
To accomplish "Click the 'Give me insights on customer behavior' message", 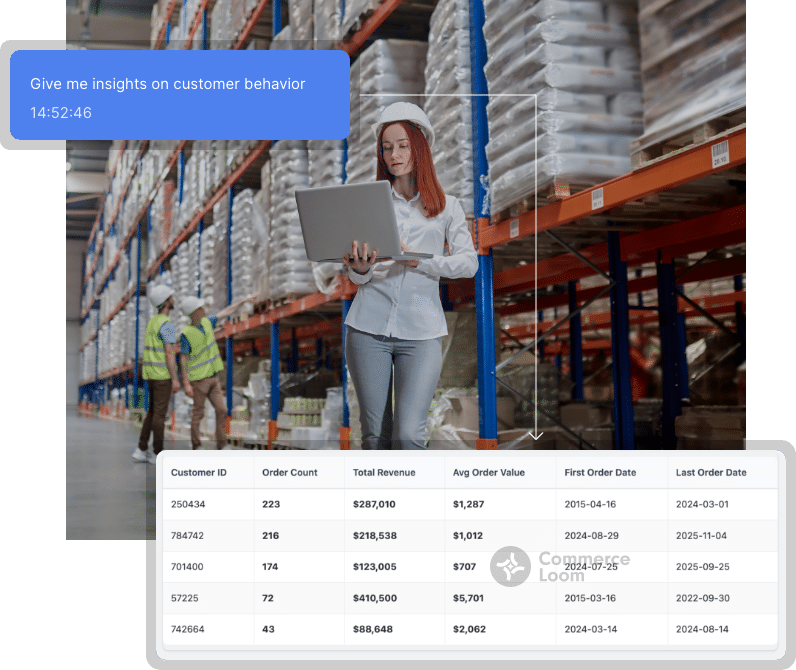I will 168,84.
